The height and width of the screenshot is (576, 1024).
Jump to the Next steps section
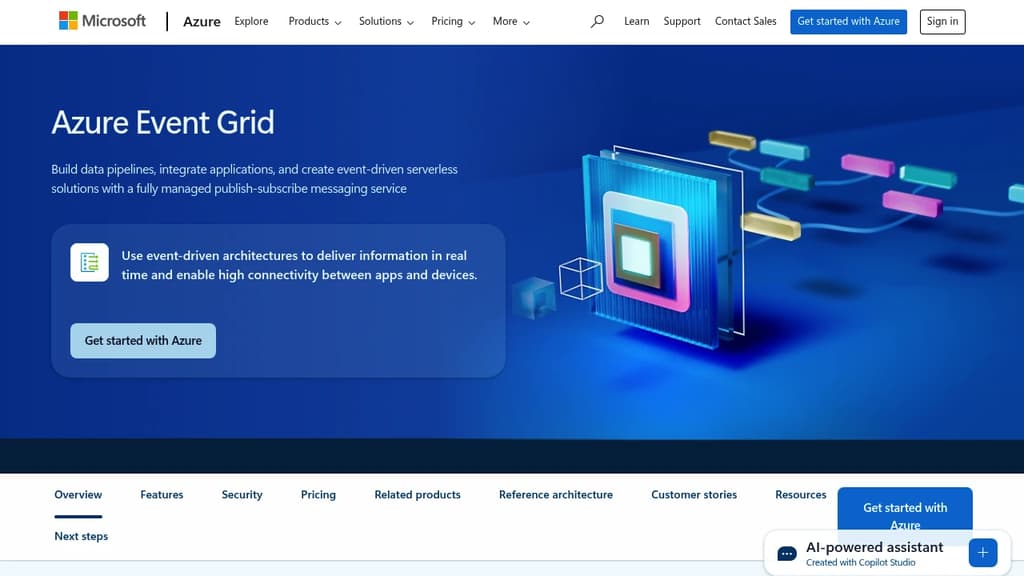click(81, 536)
